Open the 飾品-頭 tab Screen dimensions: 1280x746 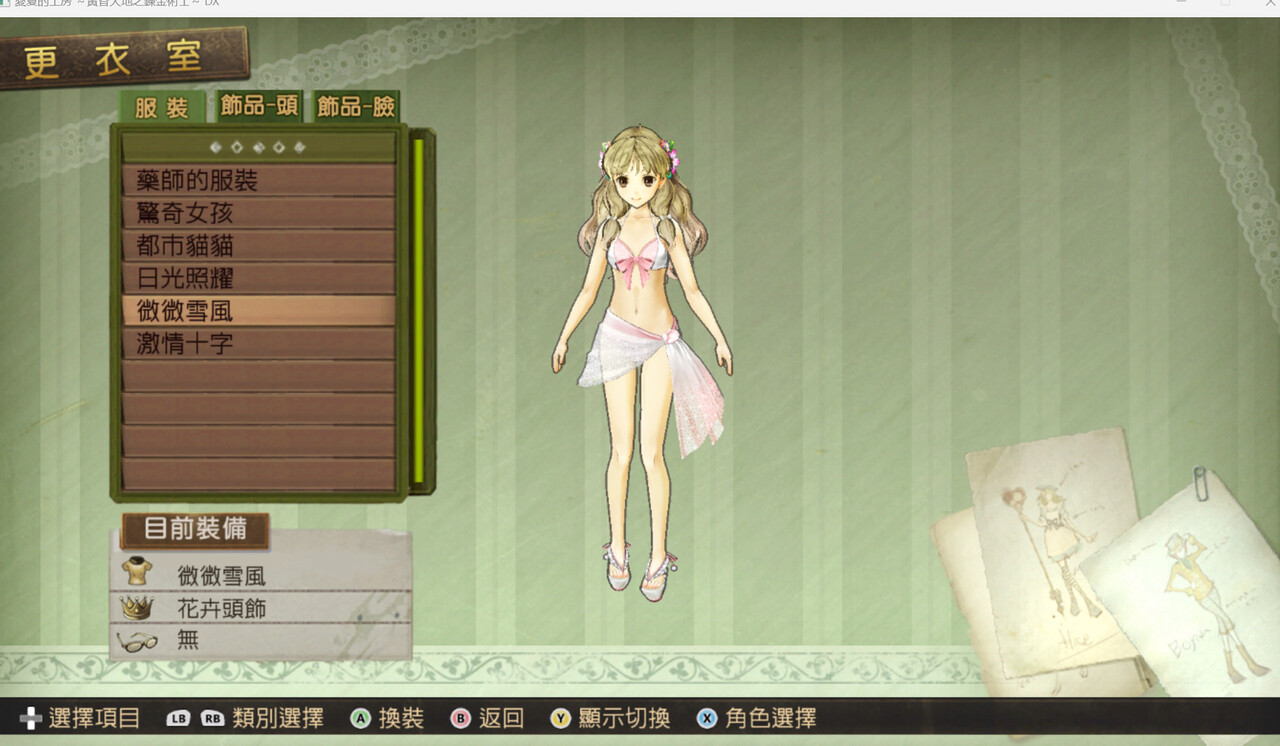260,106
